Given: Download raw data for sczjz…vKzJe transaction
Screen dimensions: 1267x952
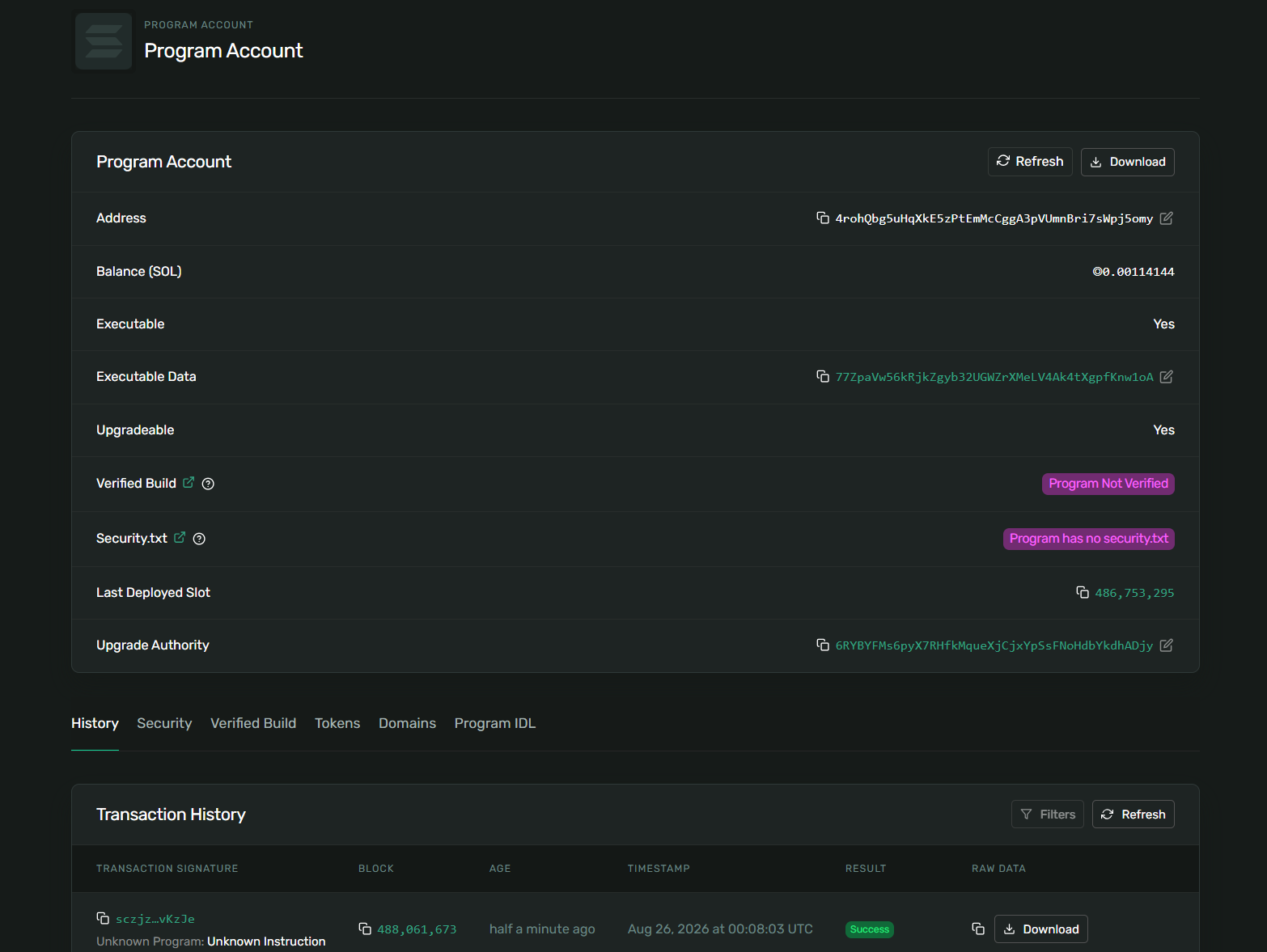Looking at the screenshot, I should (x=1041, y=929).
